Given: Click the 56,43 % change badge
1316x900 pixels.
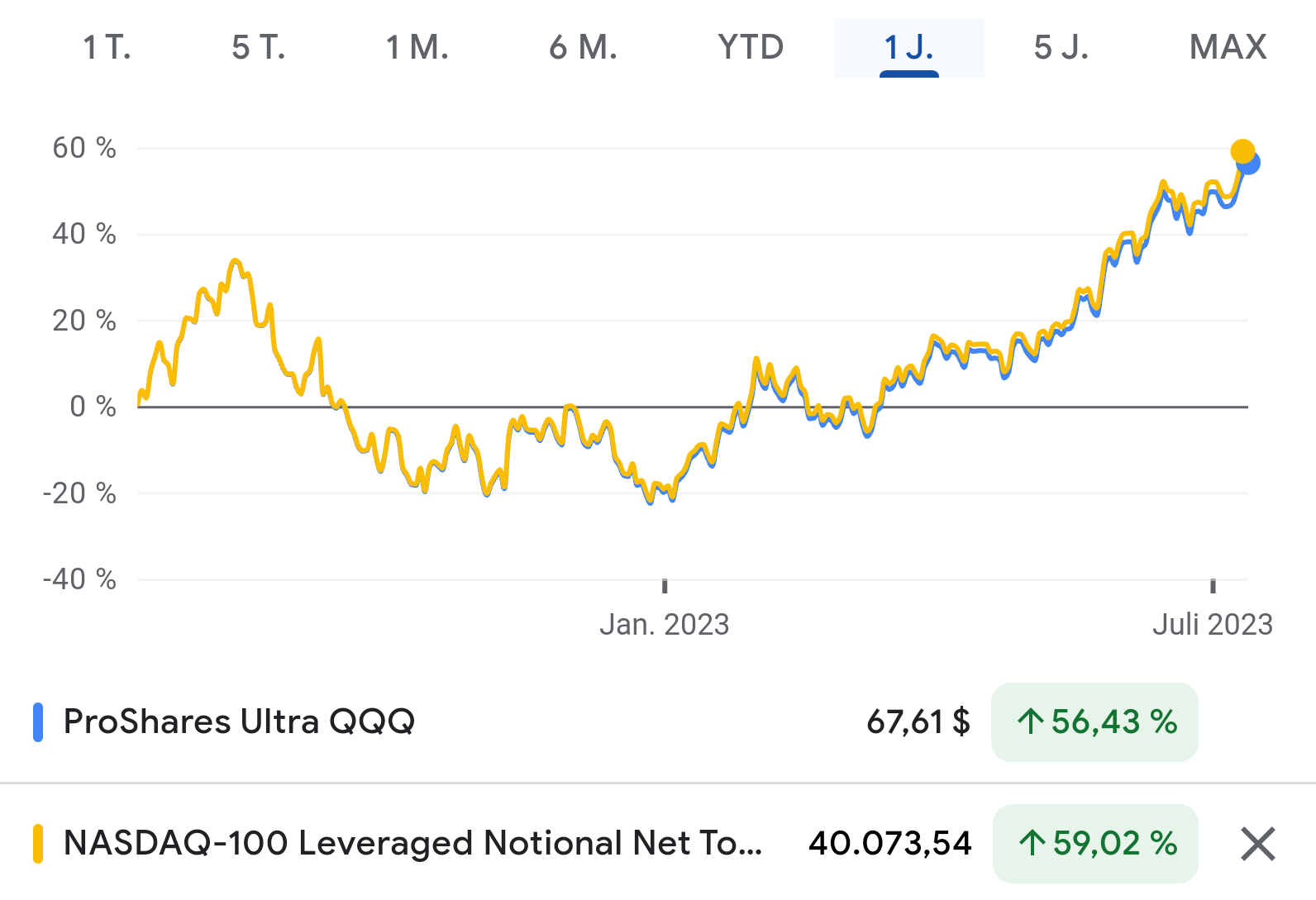Looking at the screenshot, I should pyautogui.click(x=1094, y=721).
